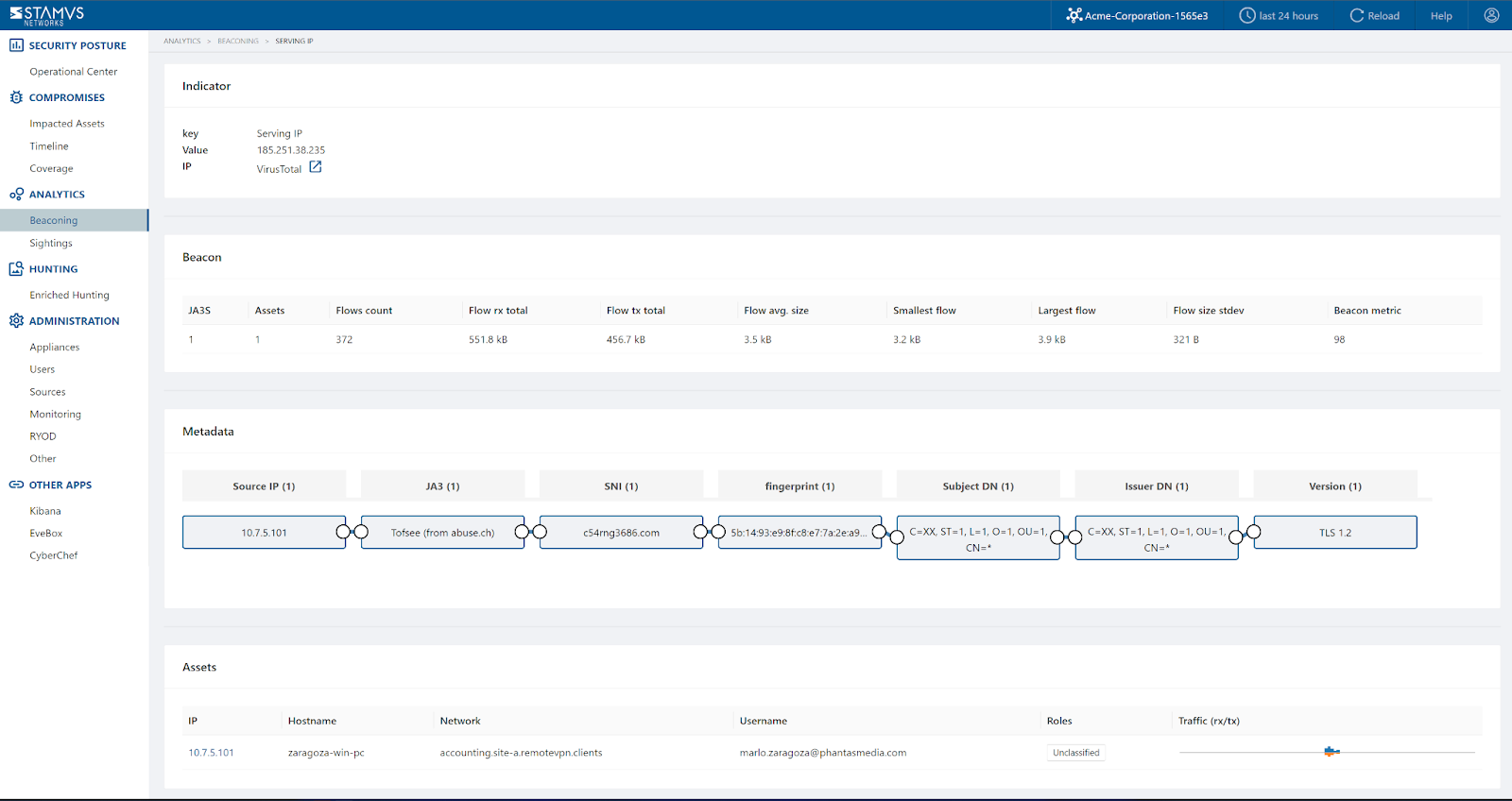Launch EveBox from Other Apps
Screen dimensions: 1512x801
point(46,534)
